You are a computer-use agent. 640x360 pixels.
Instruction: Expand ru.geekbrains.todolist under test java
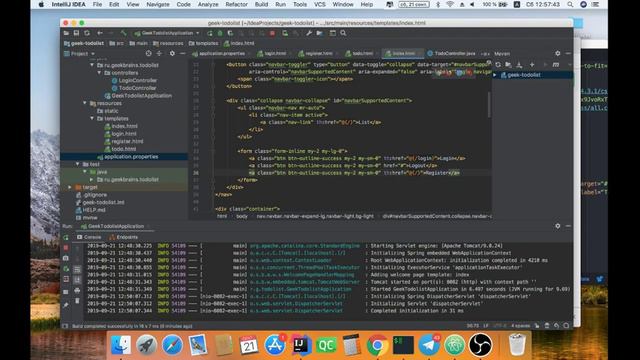[92, 180]
